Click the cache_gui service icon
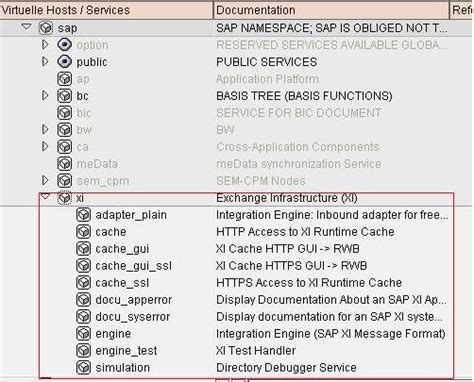The width and height of the screenshot is (474, 382). point(83,249)
